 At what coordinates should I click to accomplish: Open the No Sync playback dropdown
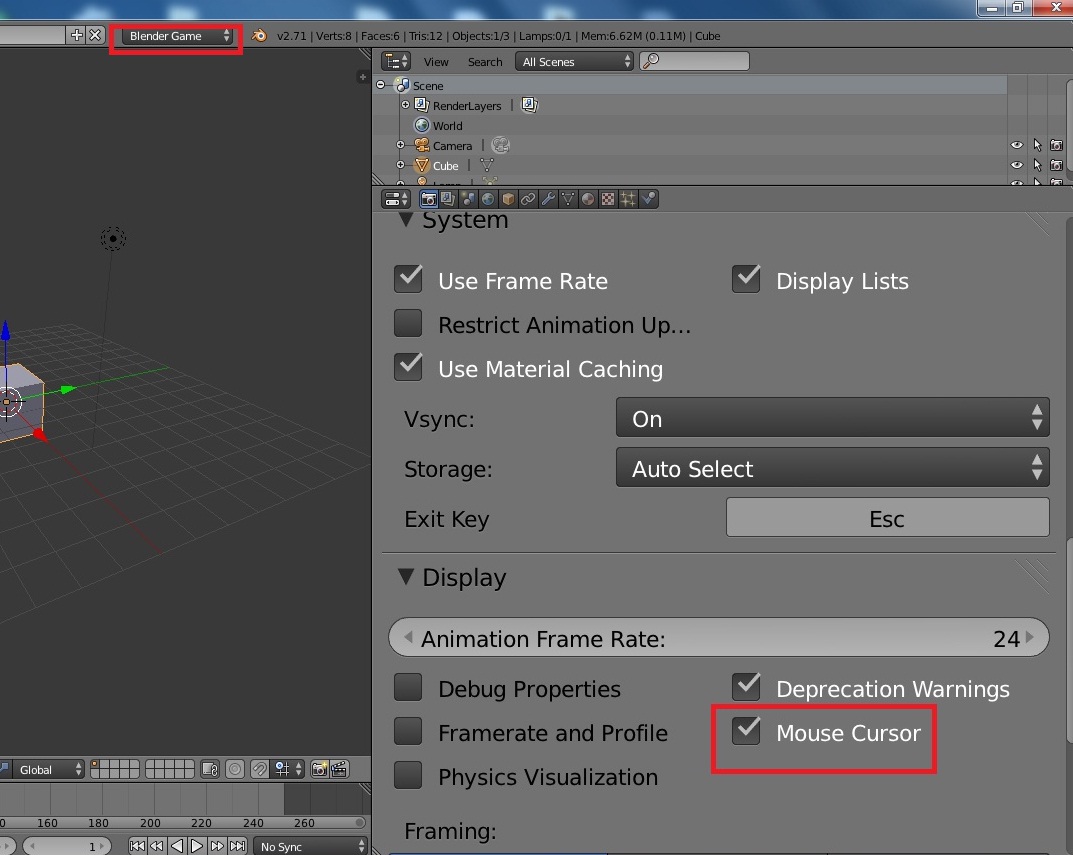click(x=311, y=846)
